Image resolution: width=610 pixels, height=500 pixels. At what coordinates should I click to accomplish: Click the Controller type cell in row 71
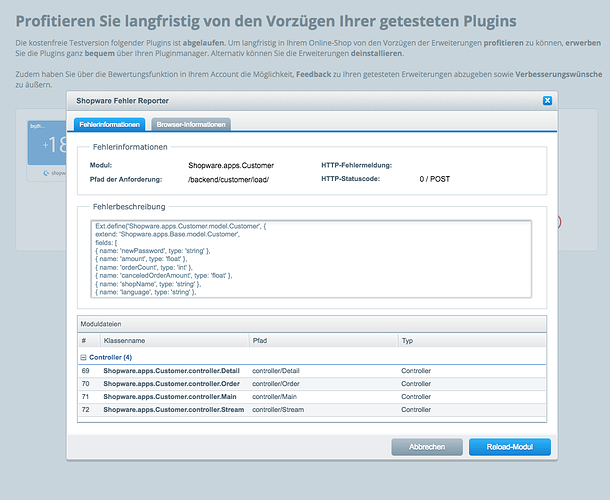(416, 397)
